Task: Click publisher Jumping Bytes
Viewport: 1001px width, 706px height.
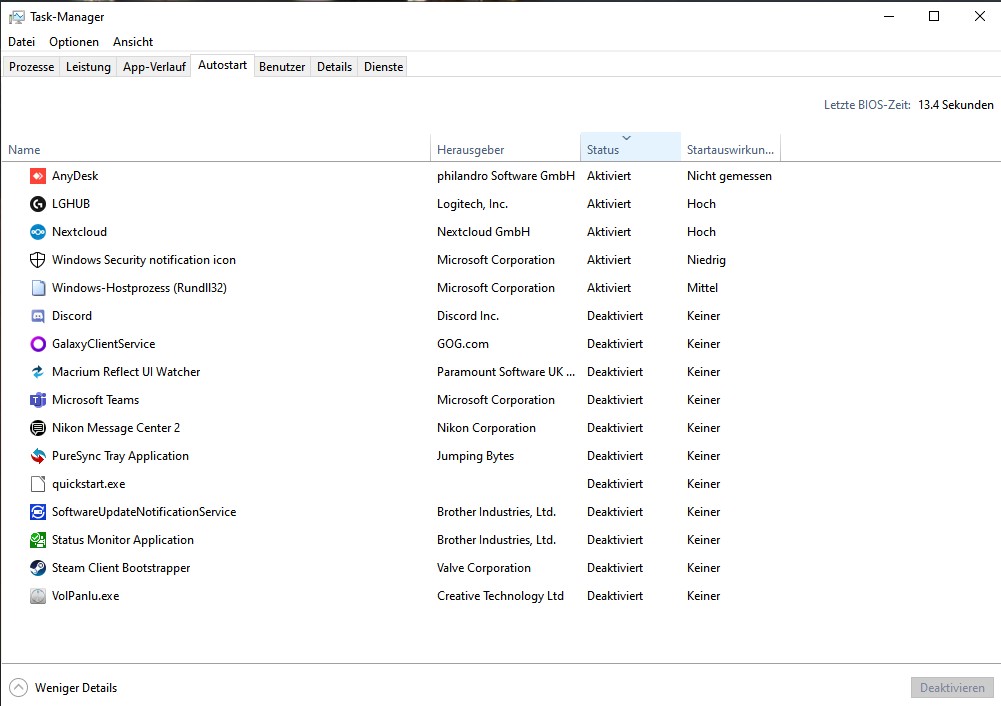Action: click(475, 456)
